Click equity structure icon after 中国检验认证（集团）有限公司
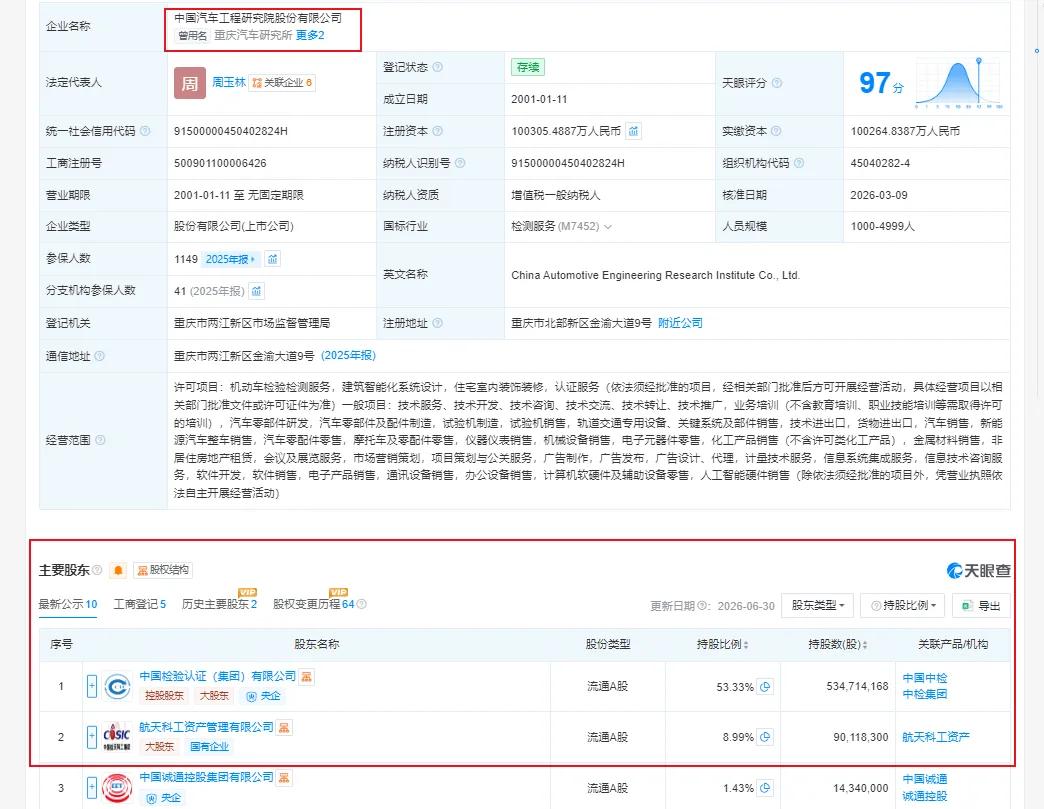Viewport: 1044px width, 809px height. tap(306, 676)
